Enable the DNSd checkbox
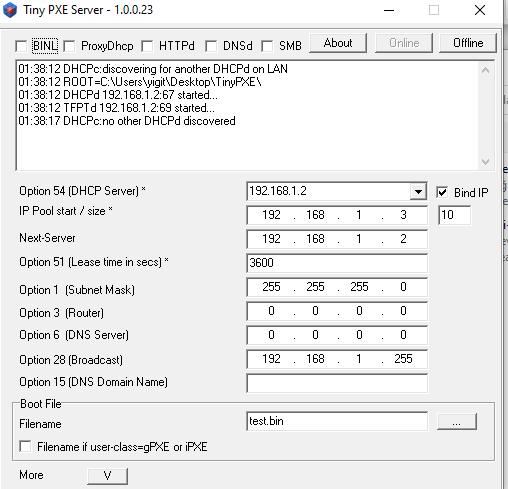 211,46
